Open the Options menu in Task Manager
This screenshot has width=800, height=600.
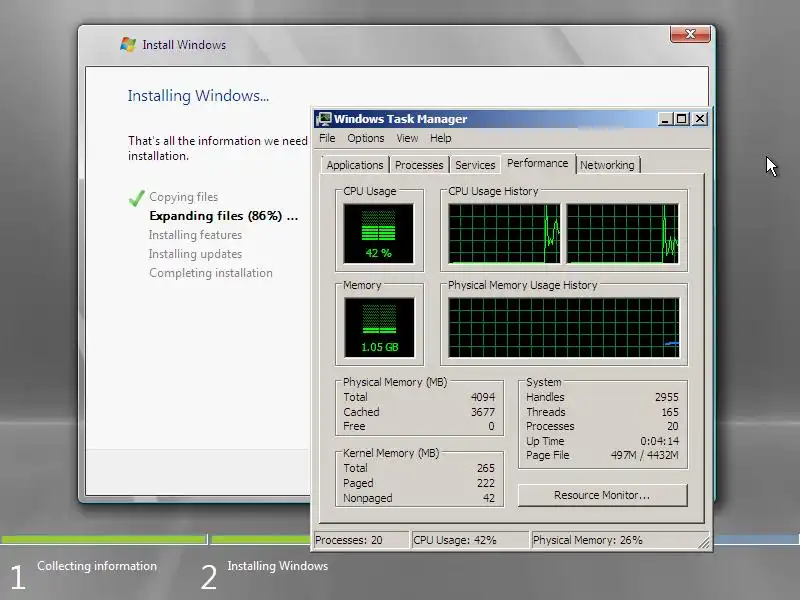tap(365, 138)
